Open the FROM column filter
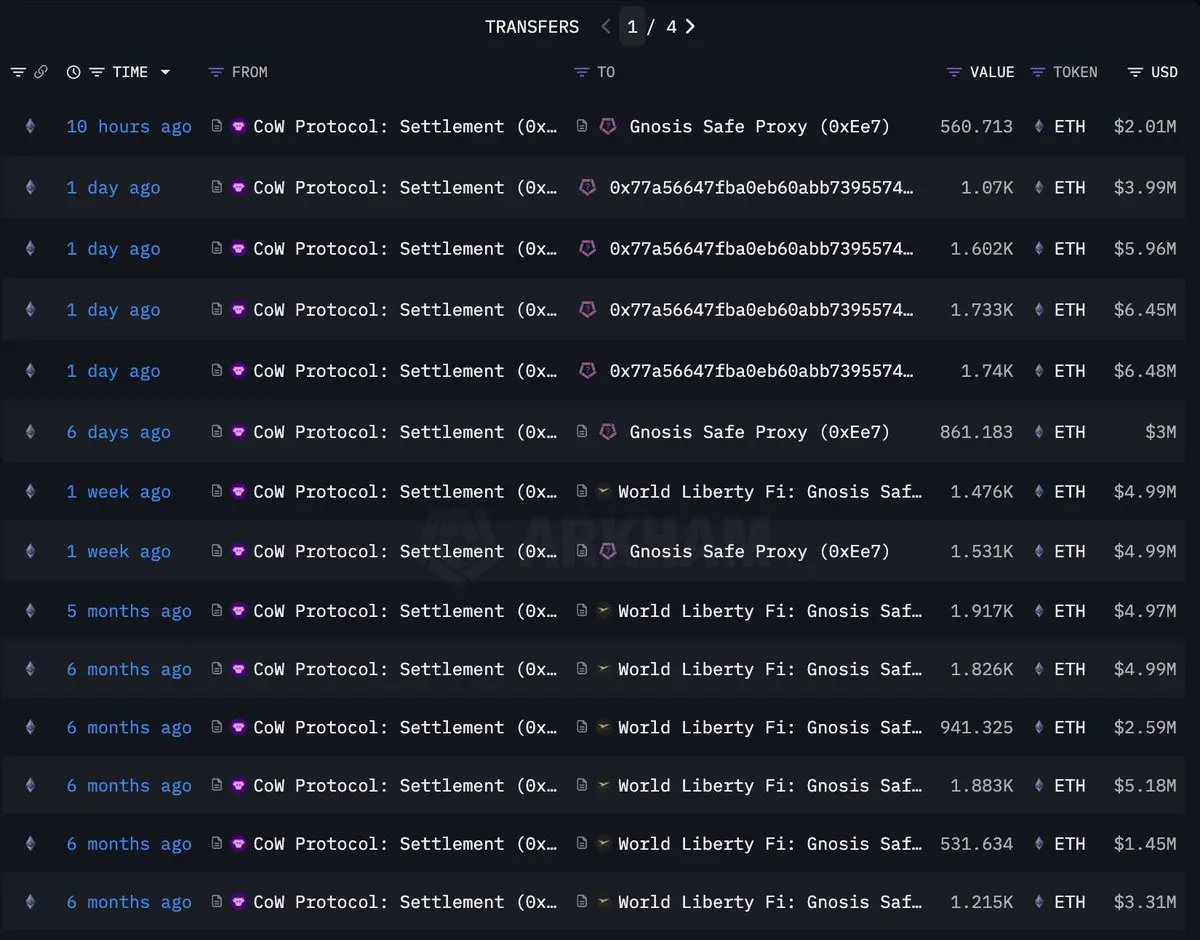Screen dimensions: 1200x940 pyautogui.click(x=216, y=72)
